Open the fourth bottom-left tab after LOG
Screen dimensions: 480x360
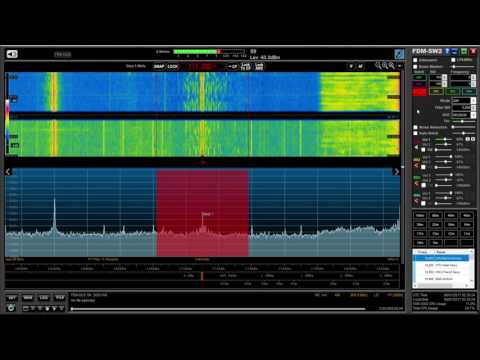(60, 298)
